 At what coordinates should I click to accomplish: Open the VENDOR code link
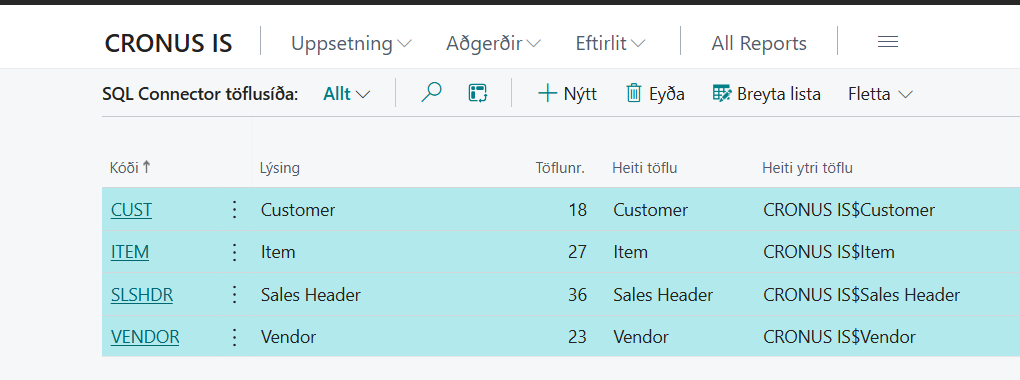[145, 337]
